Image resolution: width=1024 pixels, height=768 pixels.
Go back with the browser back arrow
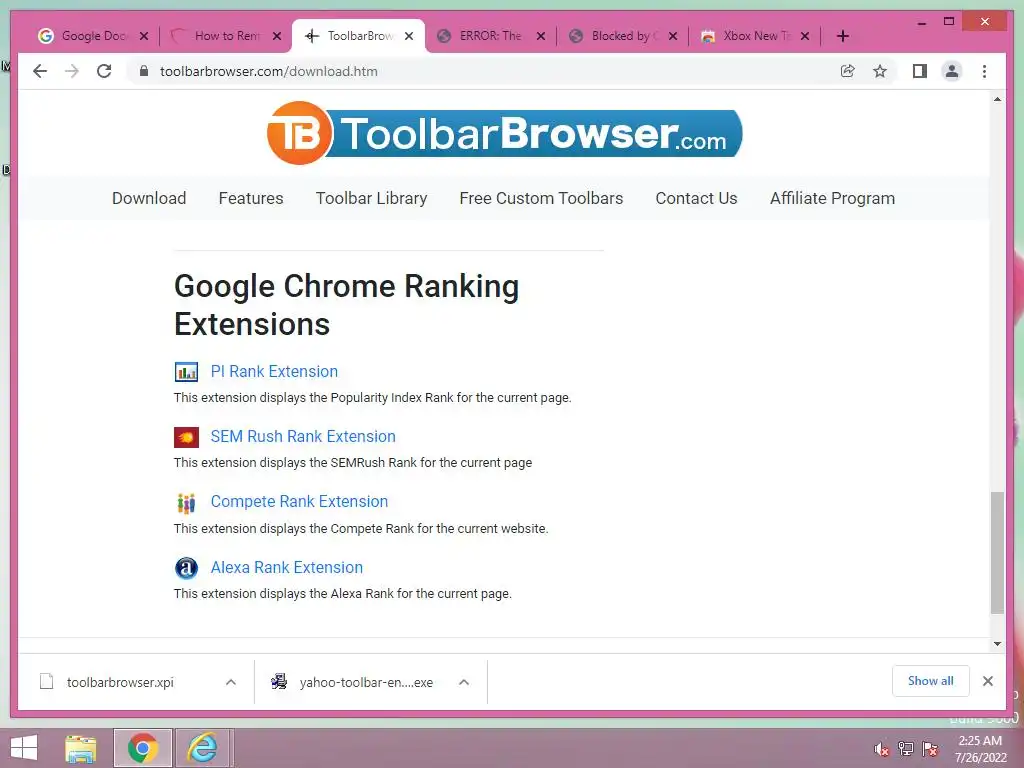click(40, 71)
